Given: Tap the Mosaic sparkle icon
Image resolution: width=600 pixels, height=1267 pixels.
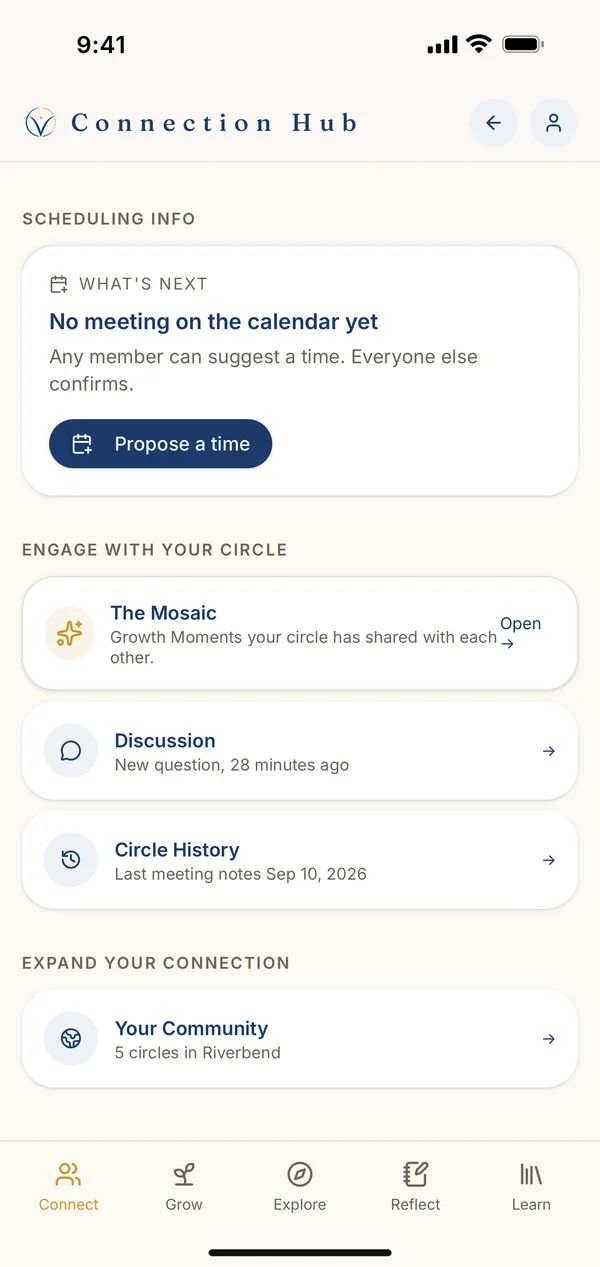Looking at the screenshot, I should (x=70, y=634).
